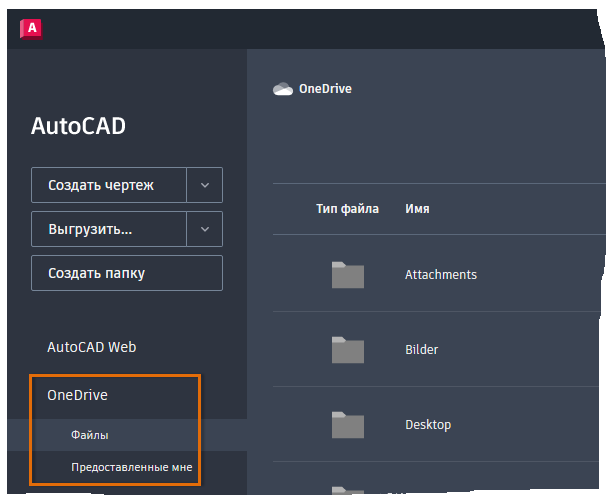Open Предоставленные мне under OneDrive
The width and height of the screenshot is (614, 504).
132,467
